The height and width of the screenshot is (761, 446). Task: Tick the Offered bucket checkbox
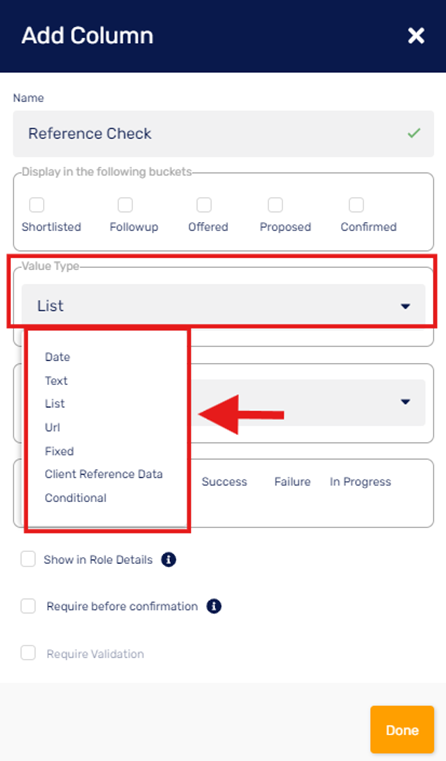(x=204, y=205)
